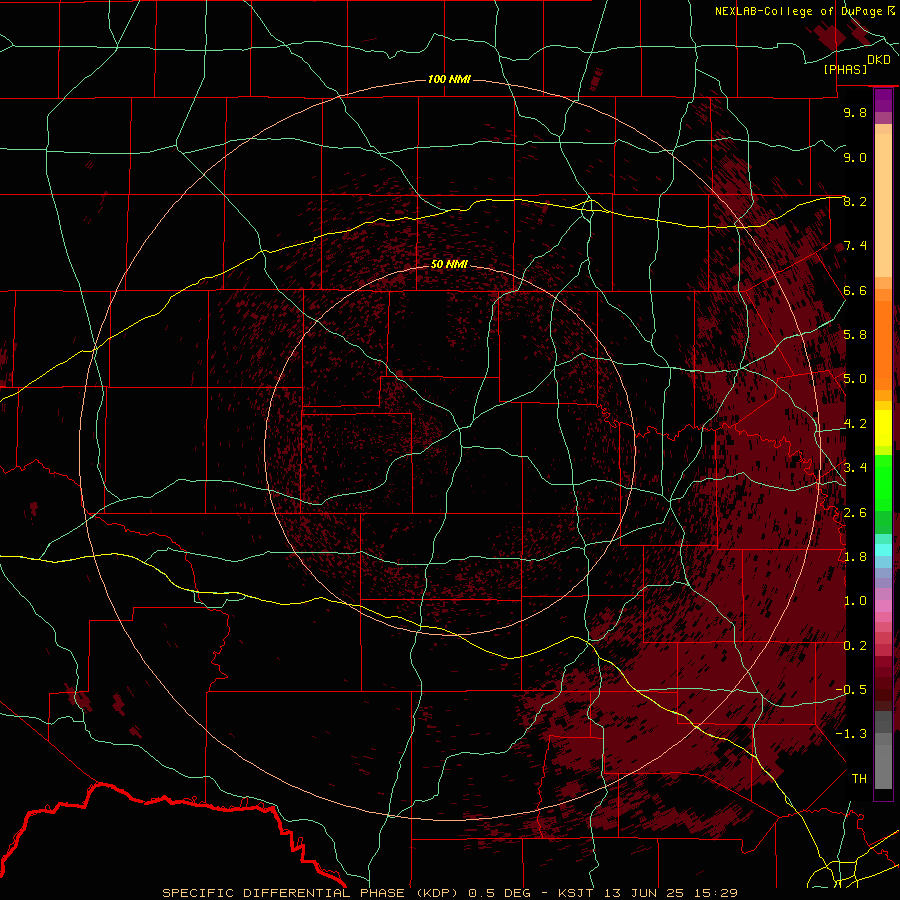Click the 5.8 scale value
900x900 pixels.
coord(855,335)
